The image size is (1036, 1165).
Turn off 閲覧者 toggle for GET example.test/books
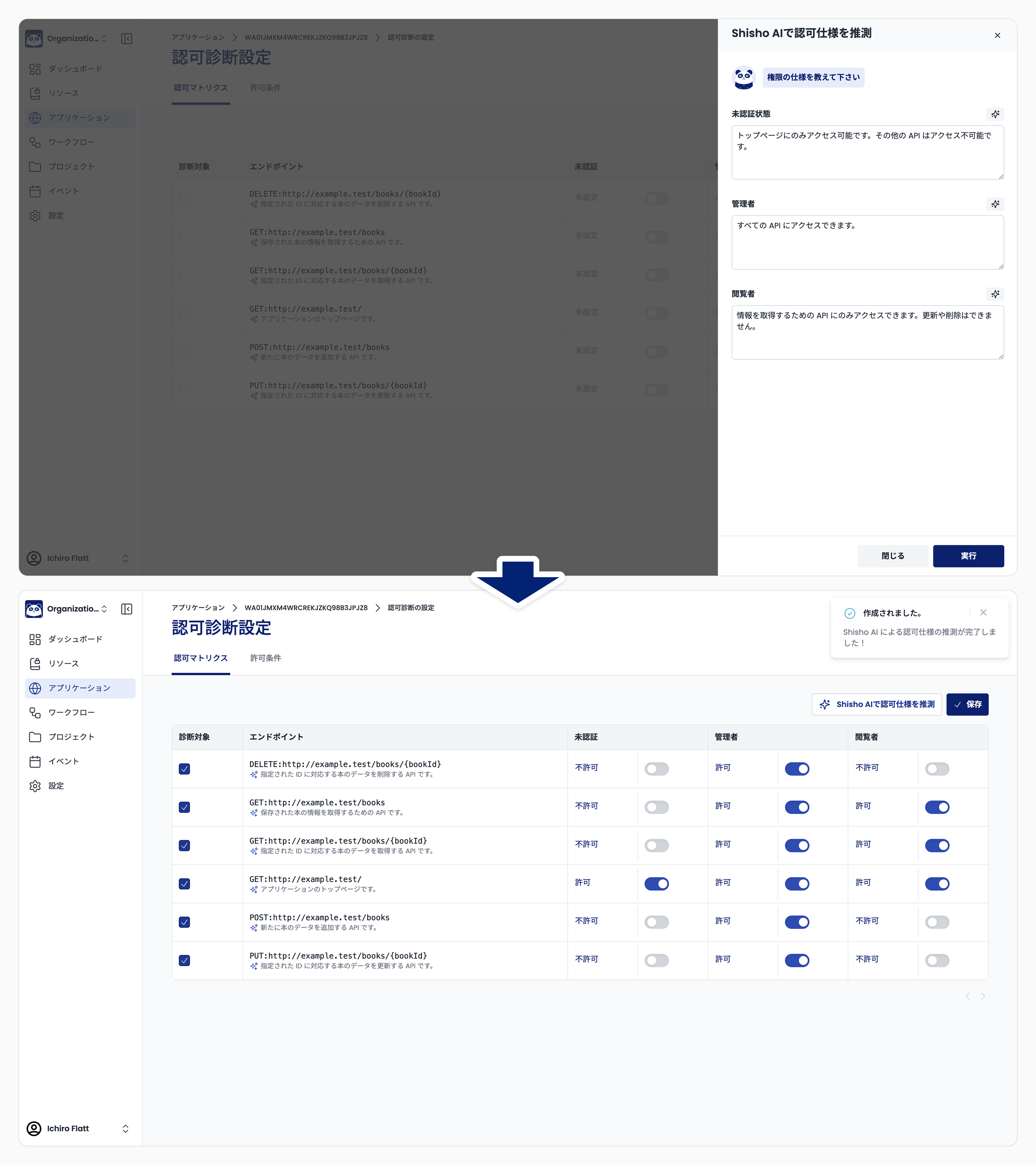pos(937,807)
